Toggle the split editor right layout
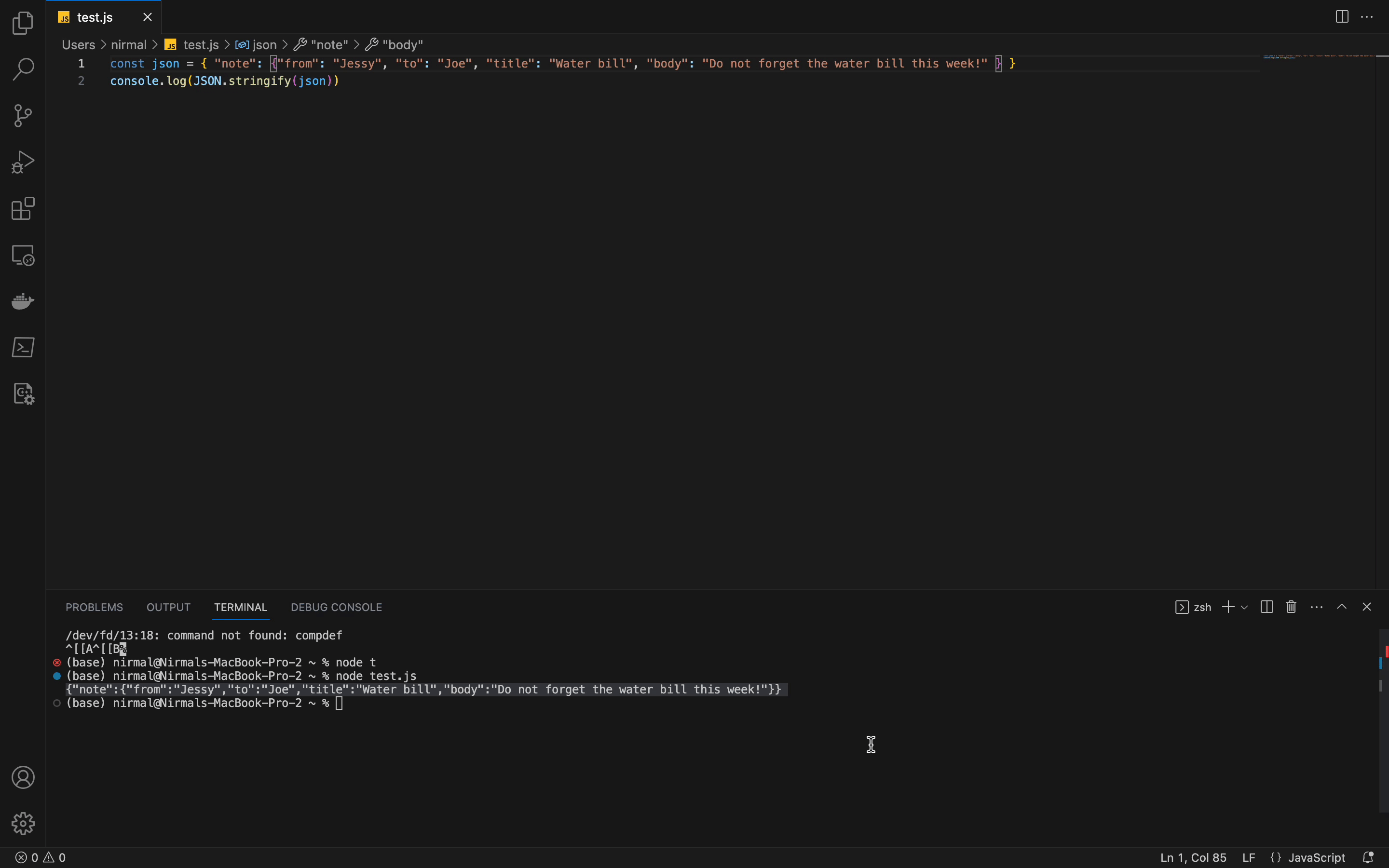 click(x=1342, y=17)
